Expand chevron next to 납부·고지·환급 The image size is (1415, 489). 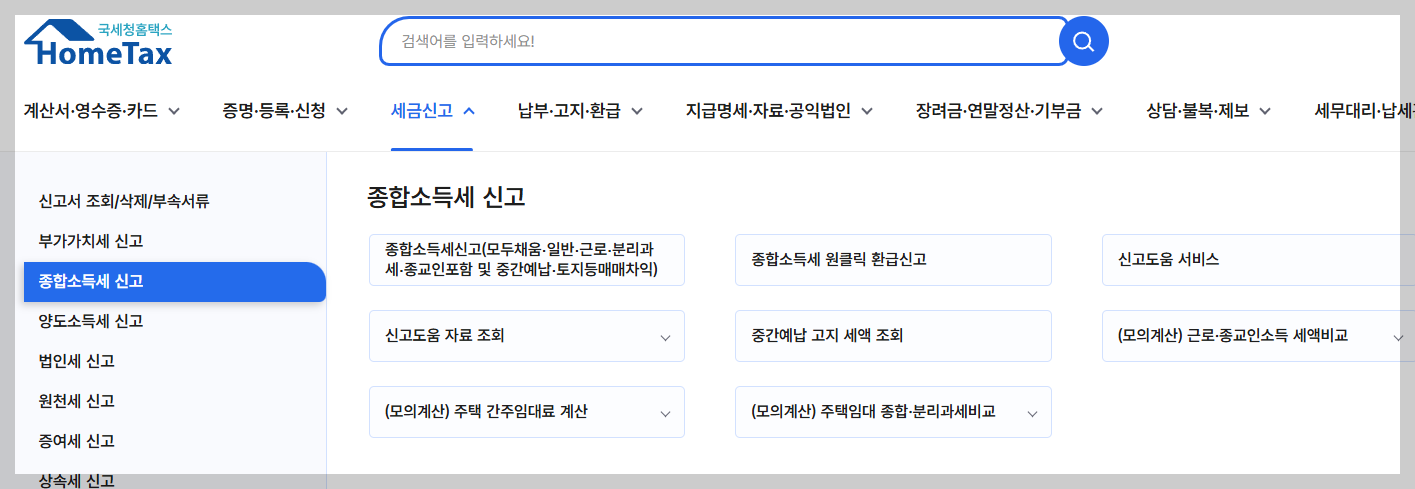point(636,111)
